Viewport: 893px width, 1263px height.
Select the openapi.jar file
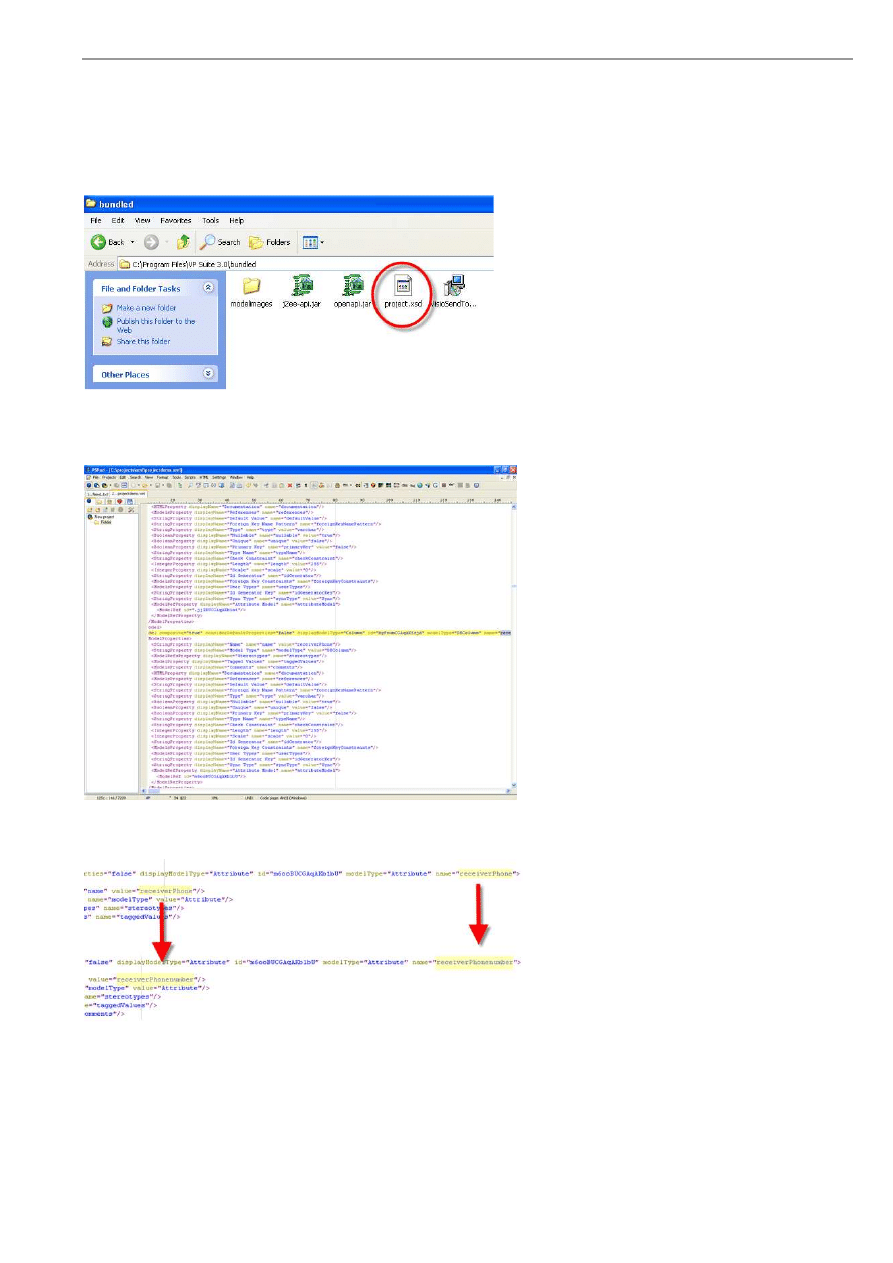click(x=353, y=287)
